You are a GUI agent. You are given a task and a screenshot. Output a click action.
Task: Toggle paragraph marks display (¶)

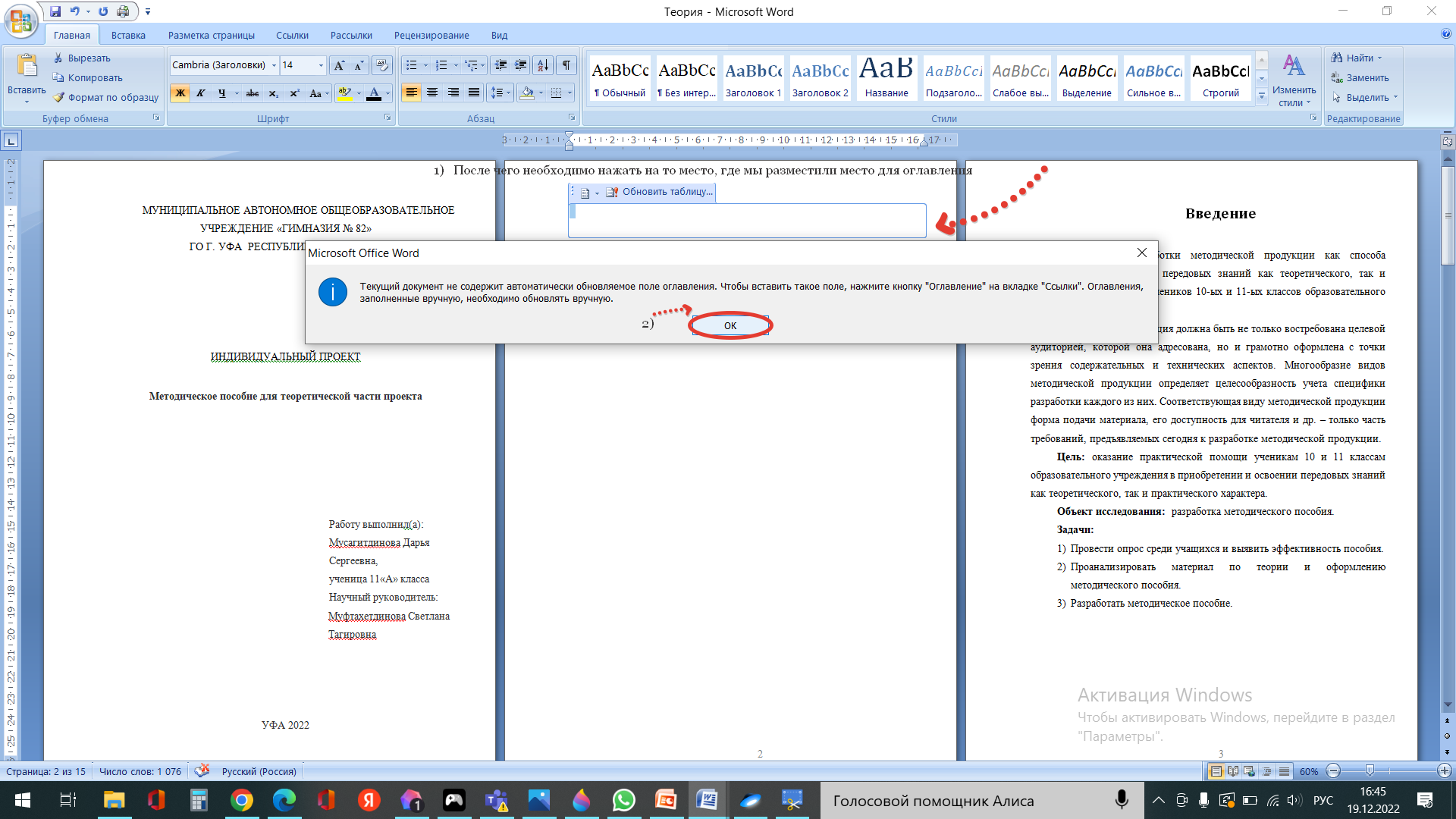[x=566, y=65]
